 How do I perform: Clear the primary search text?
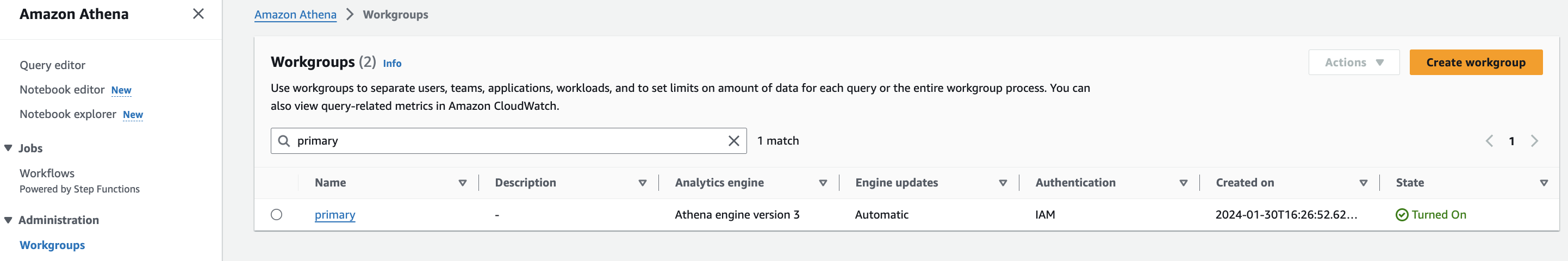pyautogui.click(x=733, y=141)
